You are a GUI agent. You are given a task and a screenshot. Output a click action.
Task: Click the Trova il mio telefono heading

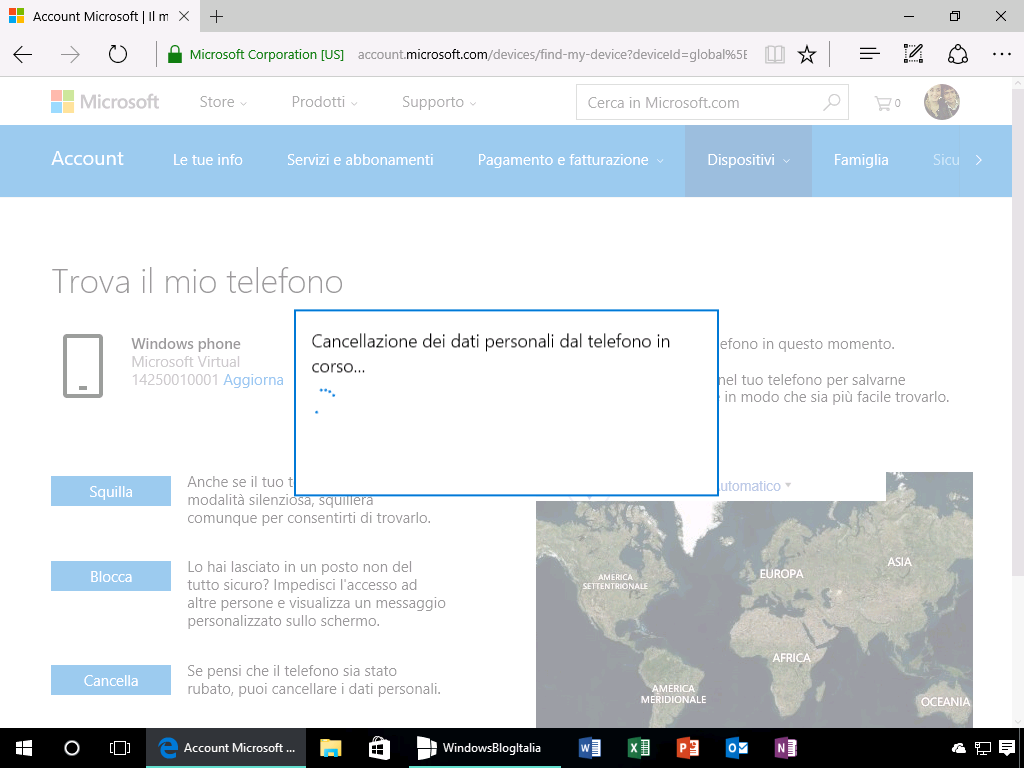click(x=197, y=282)
